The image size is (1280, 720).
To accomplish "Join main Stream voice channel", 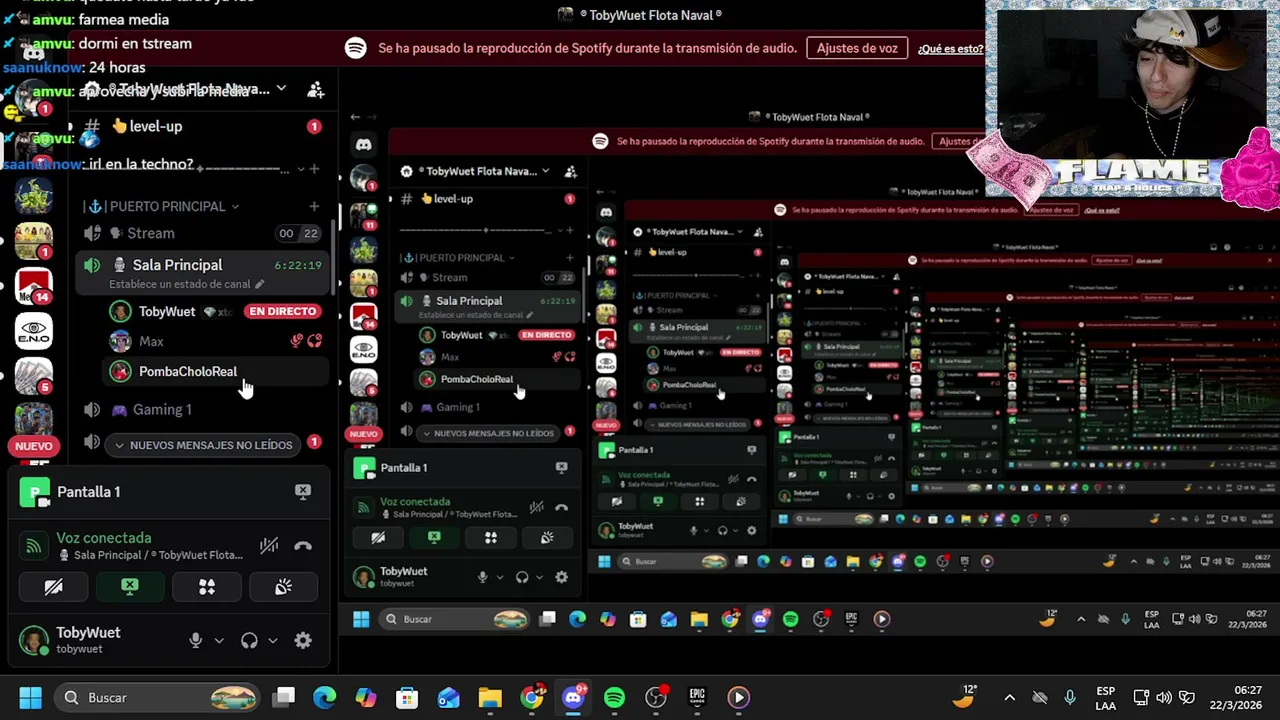I will coord(200,233).
